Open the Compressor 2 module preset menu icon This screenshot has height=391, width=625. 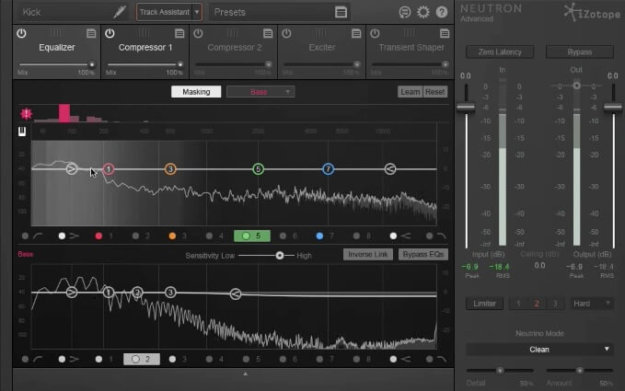[268, 33]
